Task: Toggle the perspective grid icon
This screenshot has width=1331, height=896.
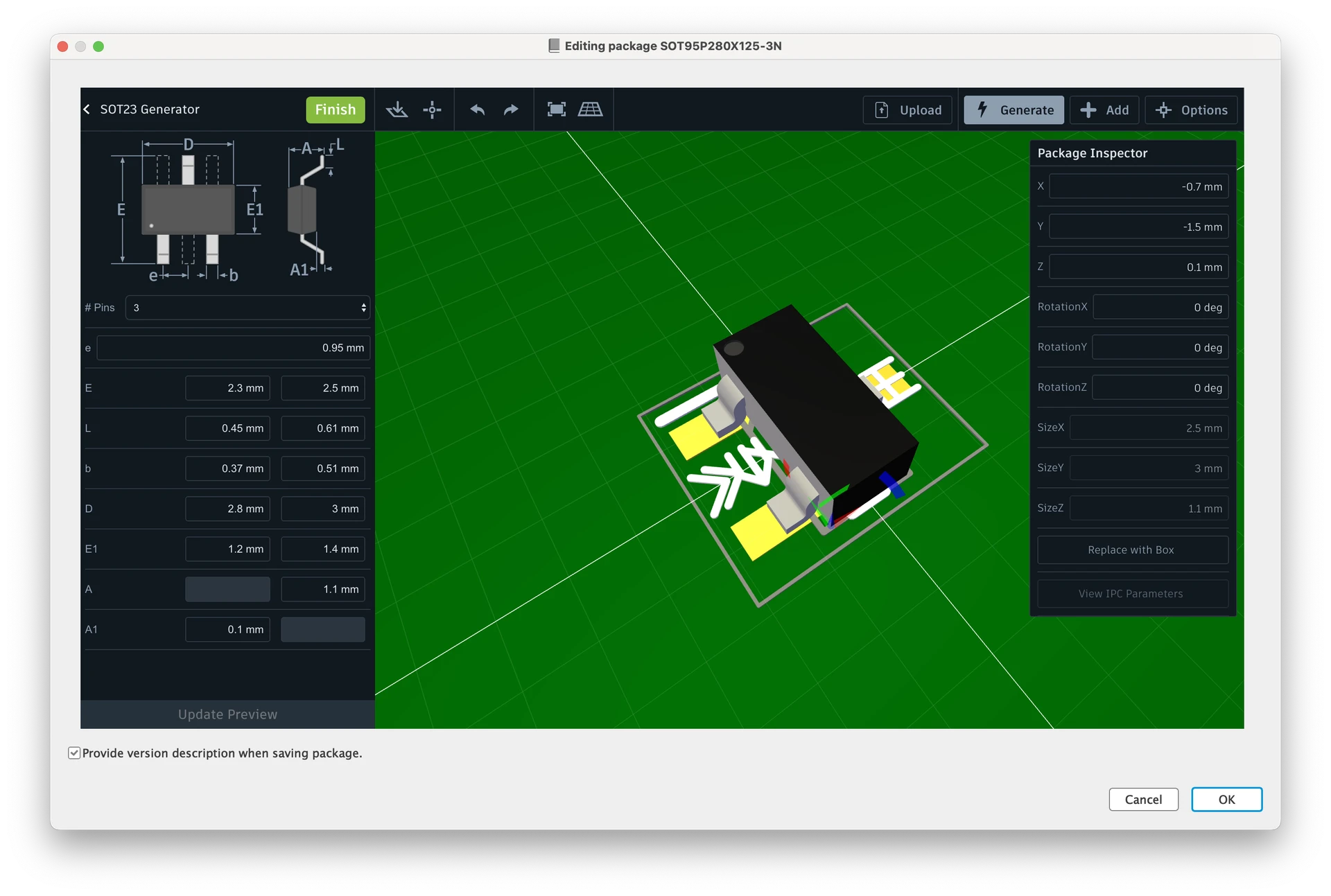Action: tap(590, 109)
